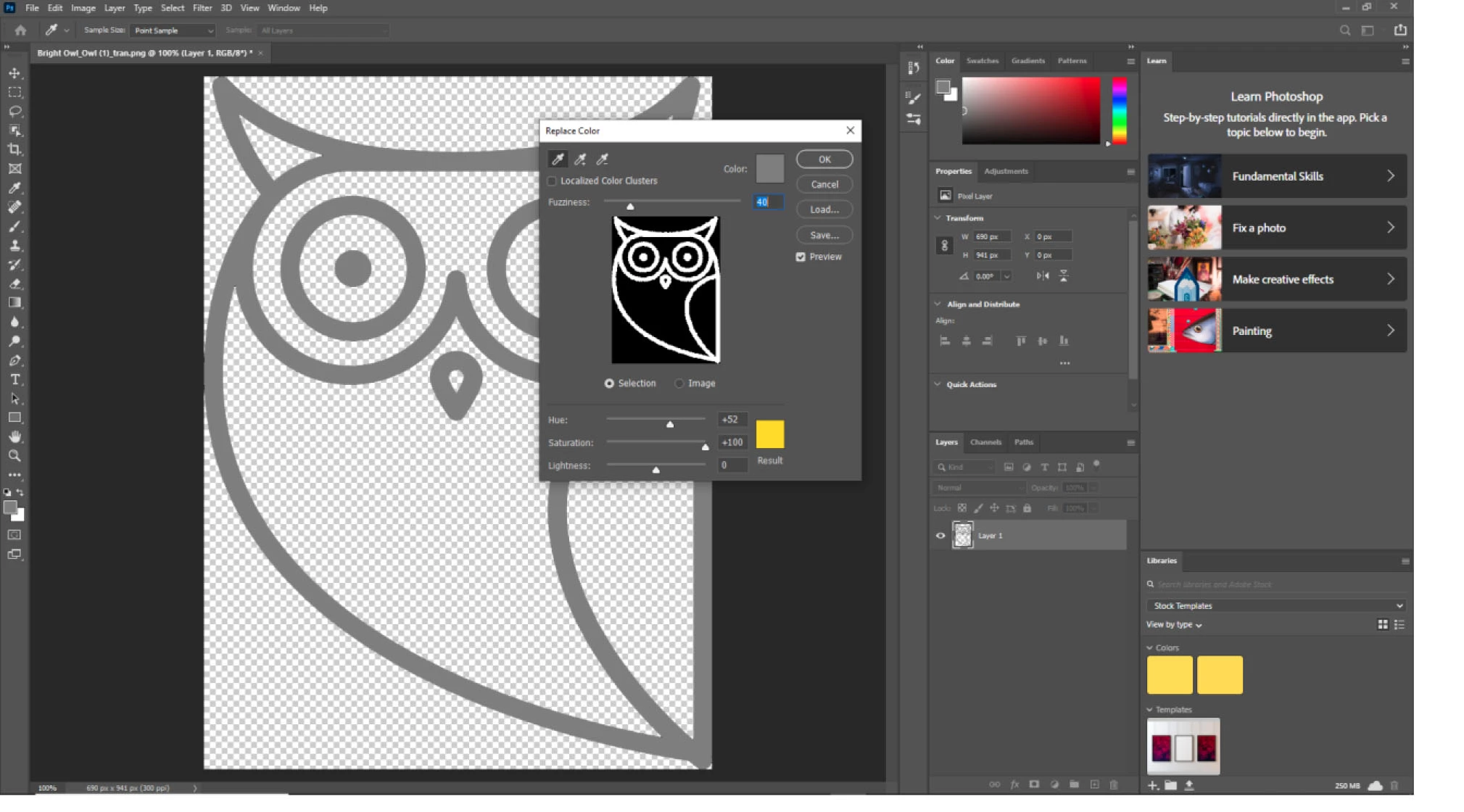Hide Layer 1 with eye icon
Screen dimensions: 1464x812
coord(940,536)
